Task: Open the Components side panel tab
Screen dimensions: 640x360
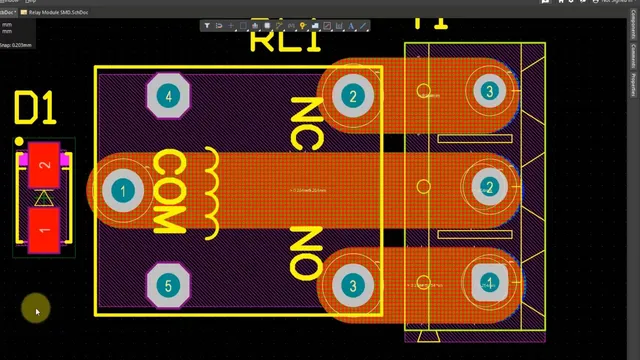Action: 633,24
